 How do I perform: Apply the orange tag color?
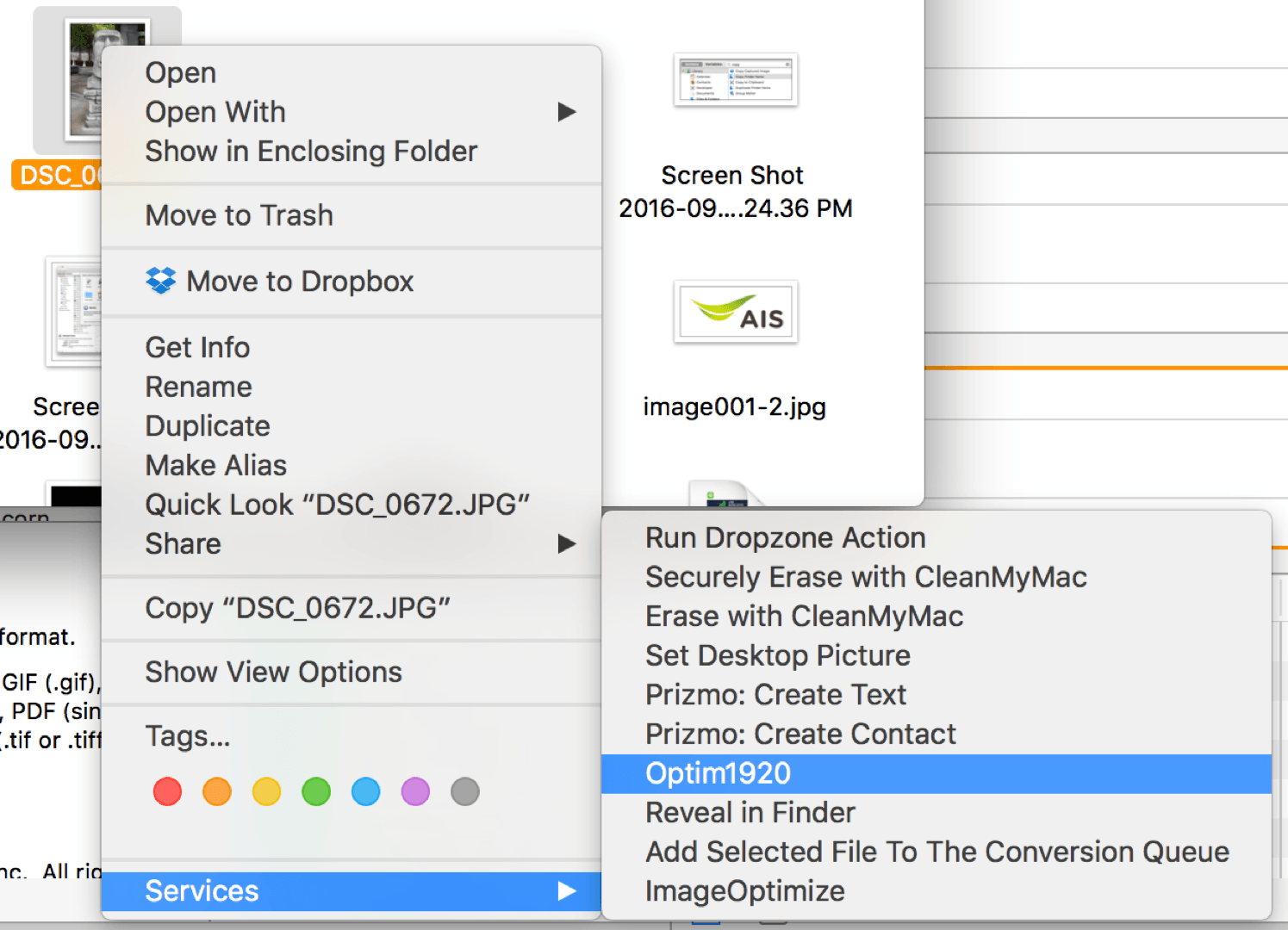tap(217, 791)
